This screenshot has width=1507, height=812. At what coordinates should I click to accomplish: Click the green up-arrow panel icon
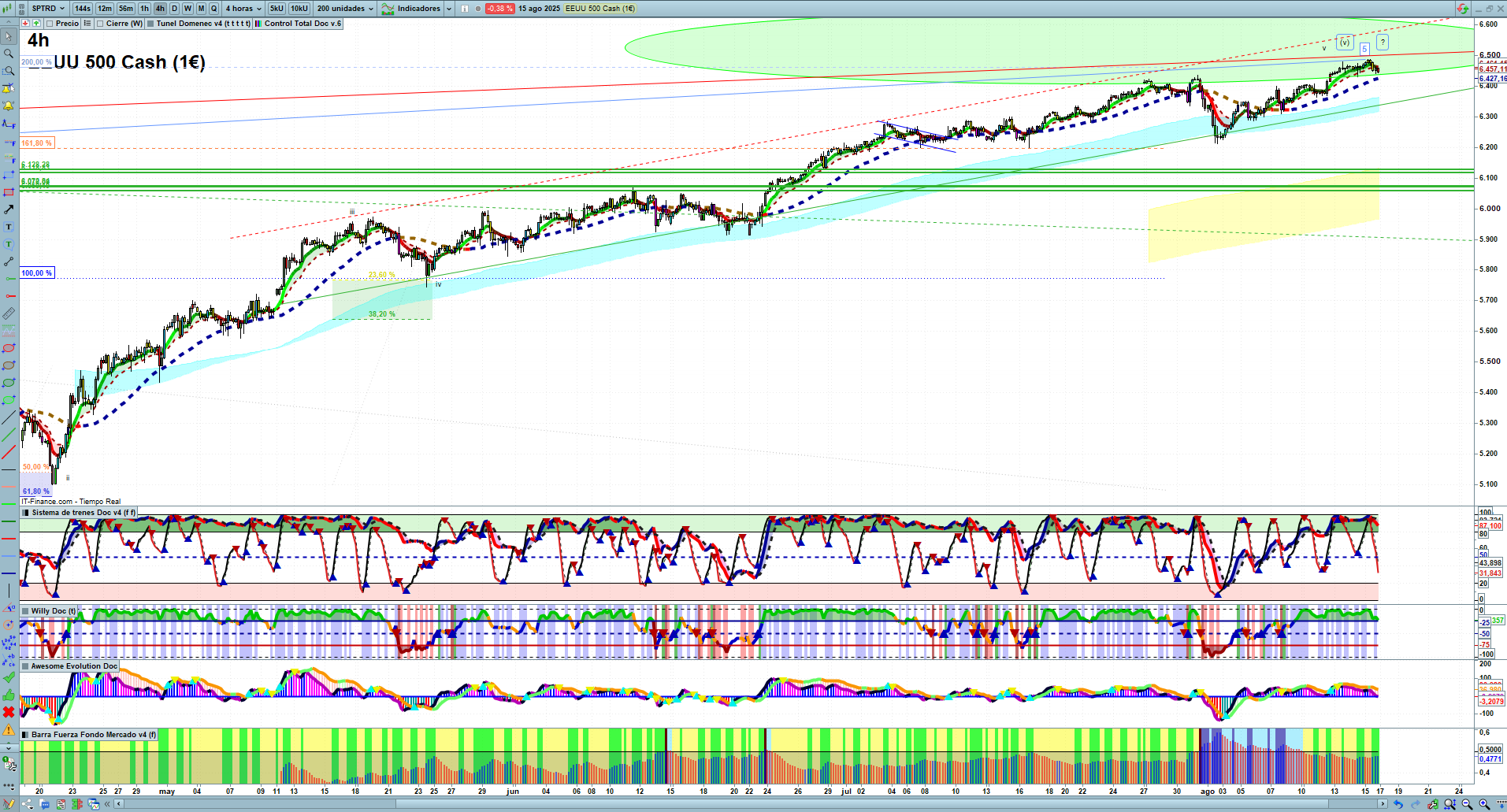point(35,24)
